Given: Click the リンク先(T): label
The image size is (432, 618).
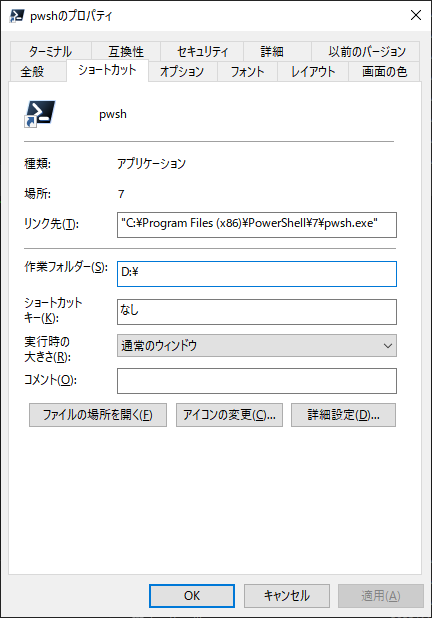Looking at the screenshot, I should coord(51,224).
